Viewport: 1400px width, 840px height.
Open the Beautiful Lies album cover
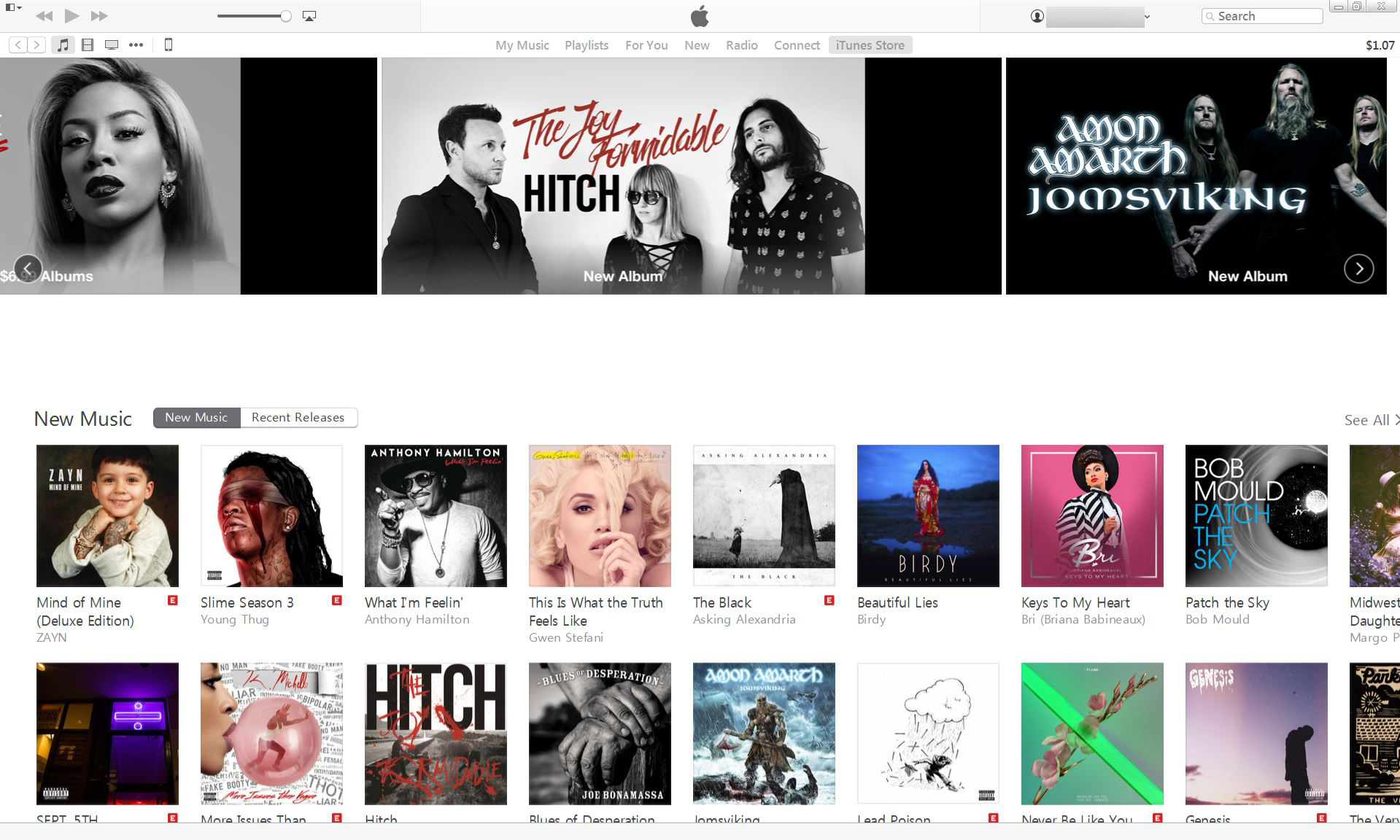coord(928,516)
